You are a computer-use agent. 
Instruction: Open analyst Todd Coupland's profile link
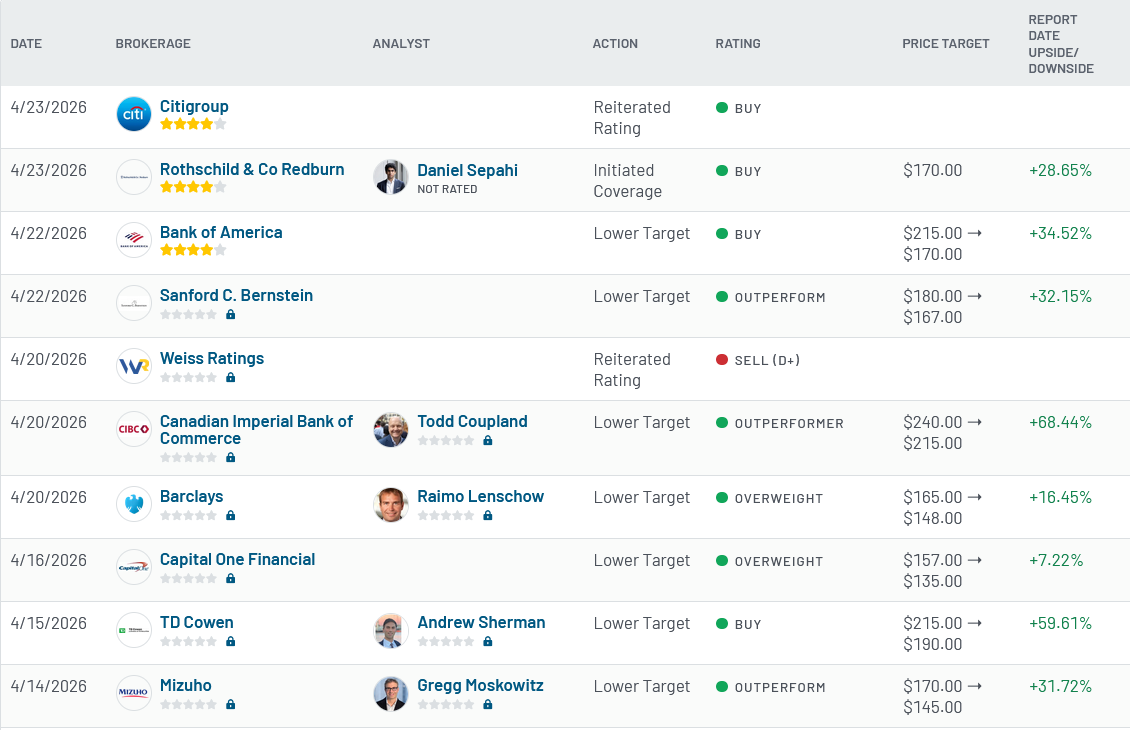(x=473, y=422)
